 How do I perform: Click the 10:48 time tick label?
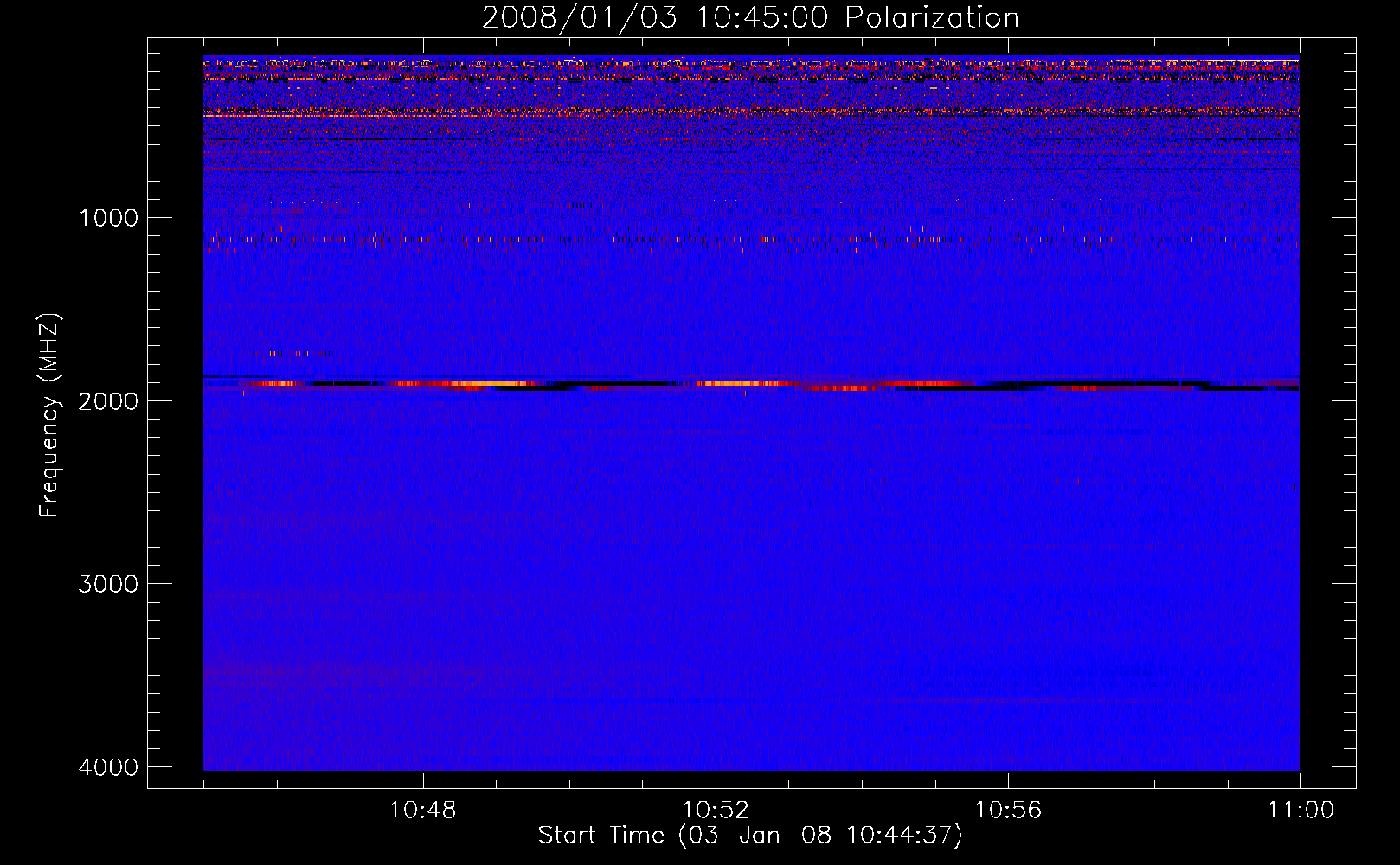[x=423, y=811]
